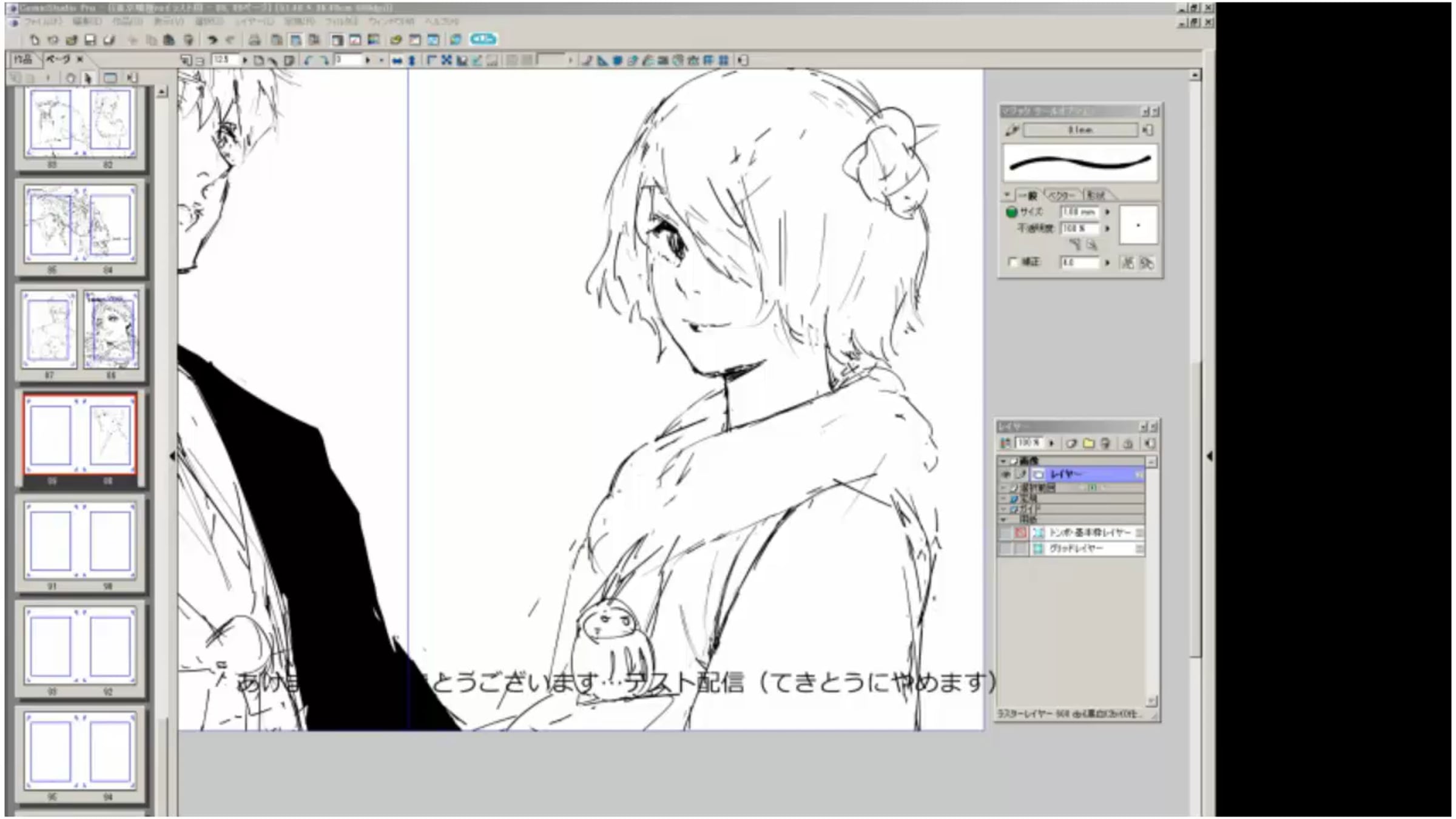Click the tool preset name button
This screenshot has width=1456, height=819.
[1080, 130]
